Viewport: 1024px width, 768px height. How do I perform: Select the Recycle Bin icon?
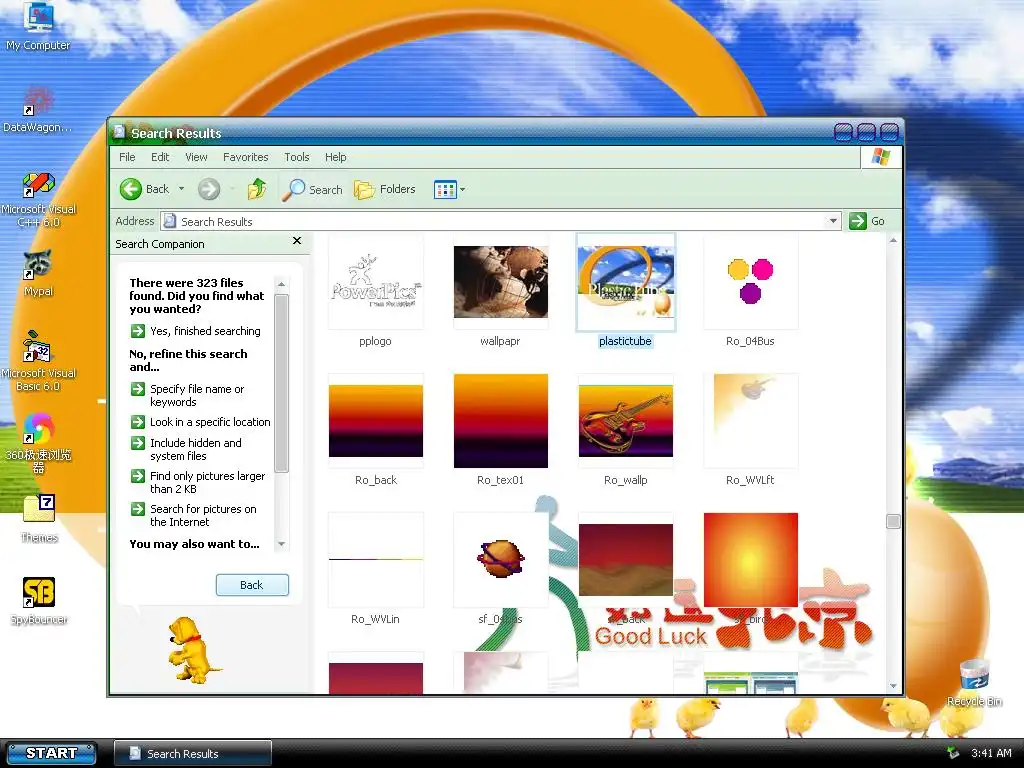(974, 683)
